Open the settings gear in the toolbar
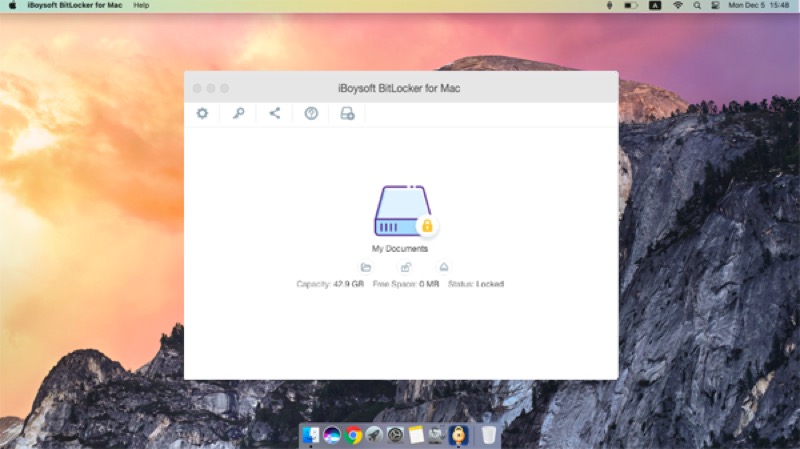 tap(203, 113)
